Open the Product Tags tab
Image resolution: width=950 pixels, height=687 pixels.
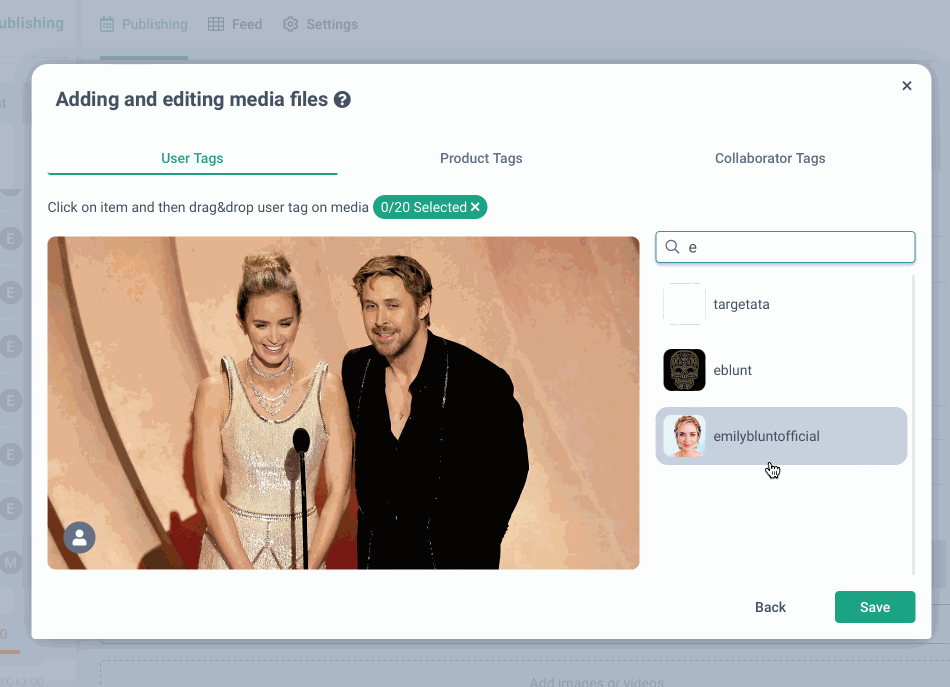pos(481,158)
